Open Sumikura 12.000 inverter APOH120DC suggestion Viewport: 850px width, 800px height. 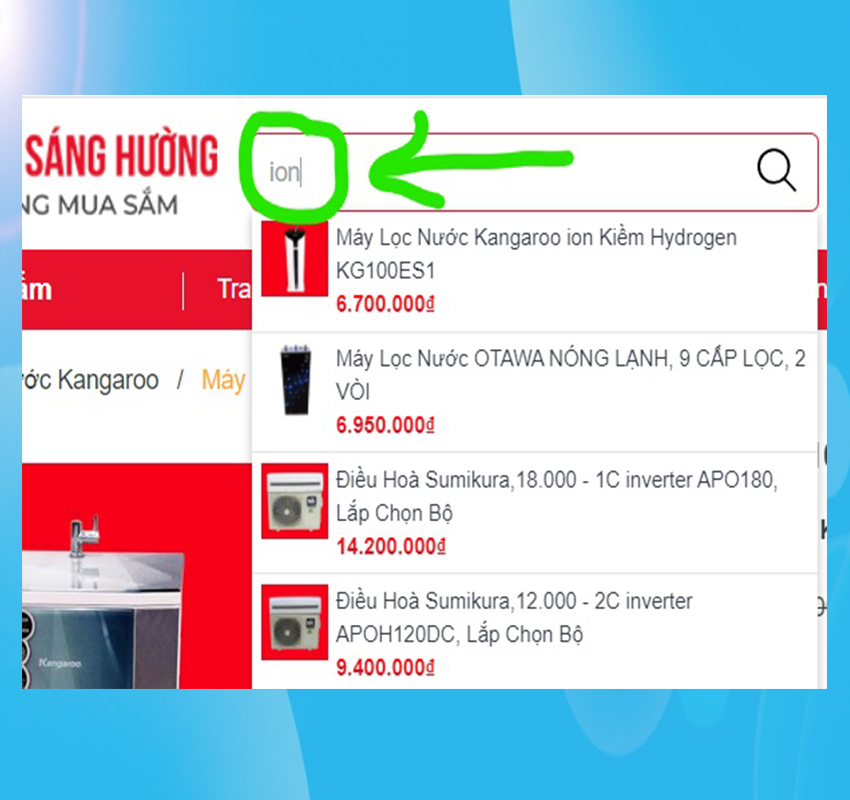tap(535, 632)
